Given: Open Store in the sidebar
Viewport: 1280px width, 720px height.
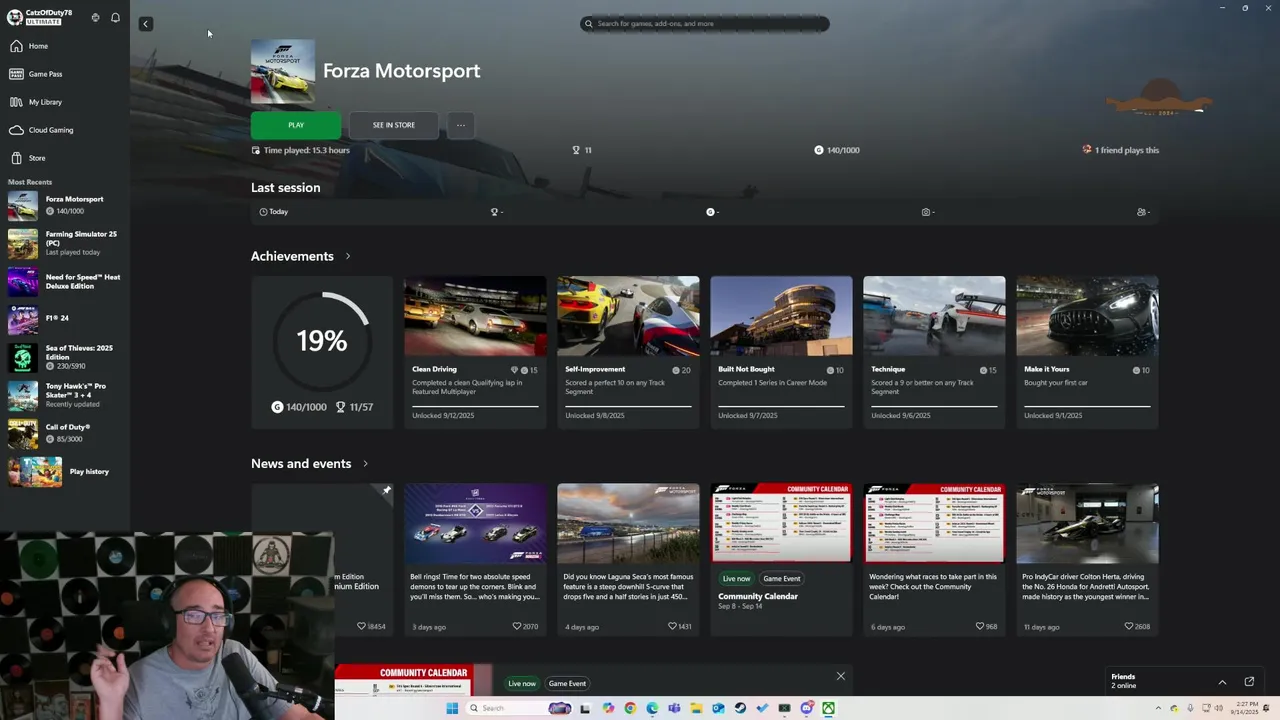Looking at the screenshot, I should [x=65, y=158].
